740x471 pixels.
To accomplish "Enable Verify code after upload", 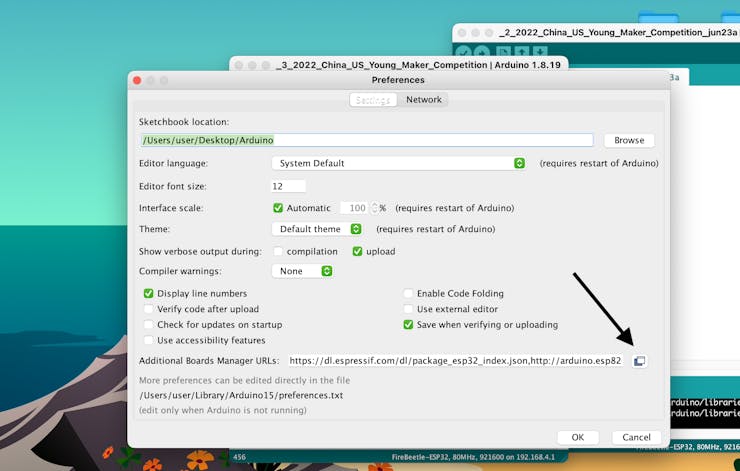I will pos(148,309).
